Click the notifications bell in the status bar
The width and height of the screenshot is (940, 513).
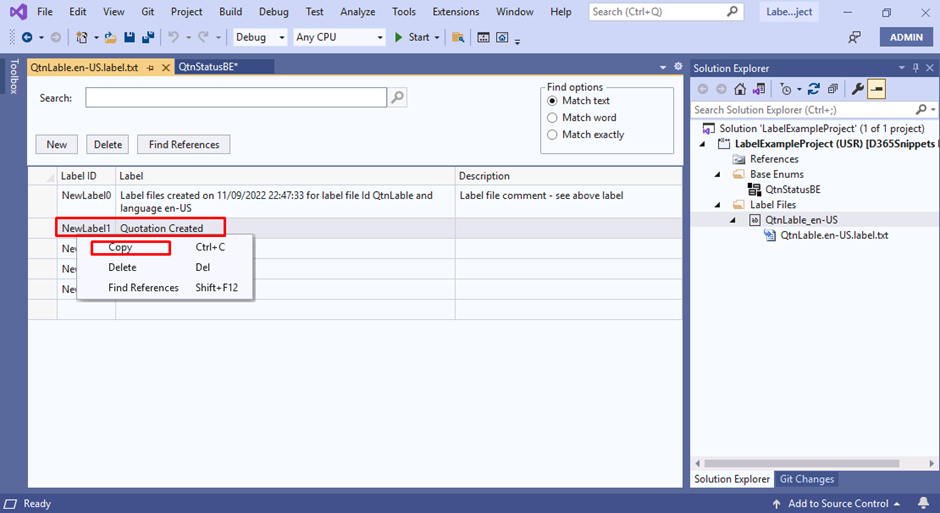[923, 503]
